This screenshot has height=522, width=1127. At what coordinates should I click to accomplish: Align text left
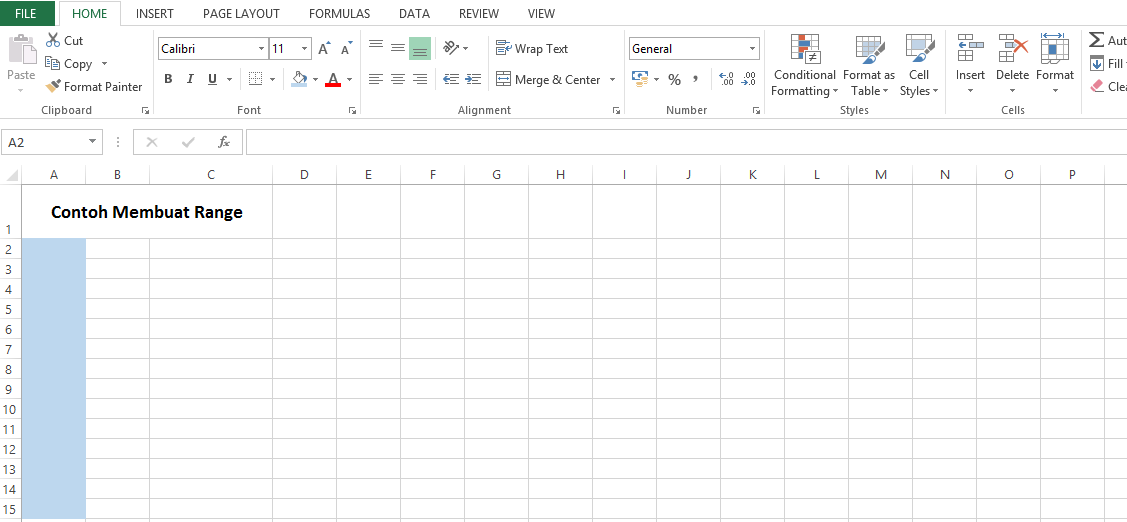376,79
